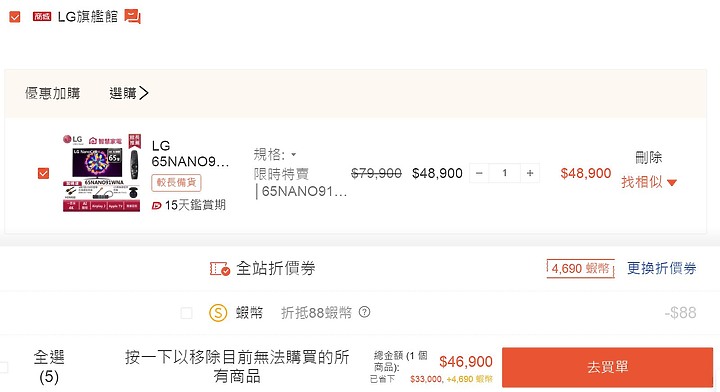Enable the 蝦幣 redemption checkbox
The width and height of the screenshot is (720, 392).
(x=186, y=313)
